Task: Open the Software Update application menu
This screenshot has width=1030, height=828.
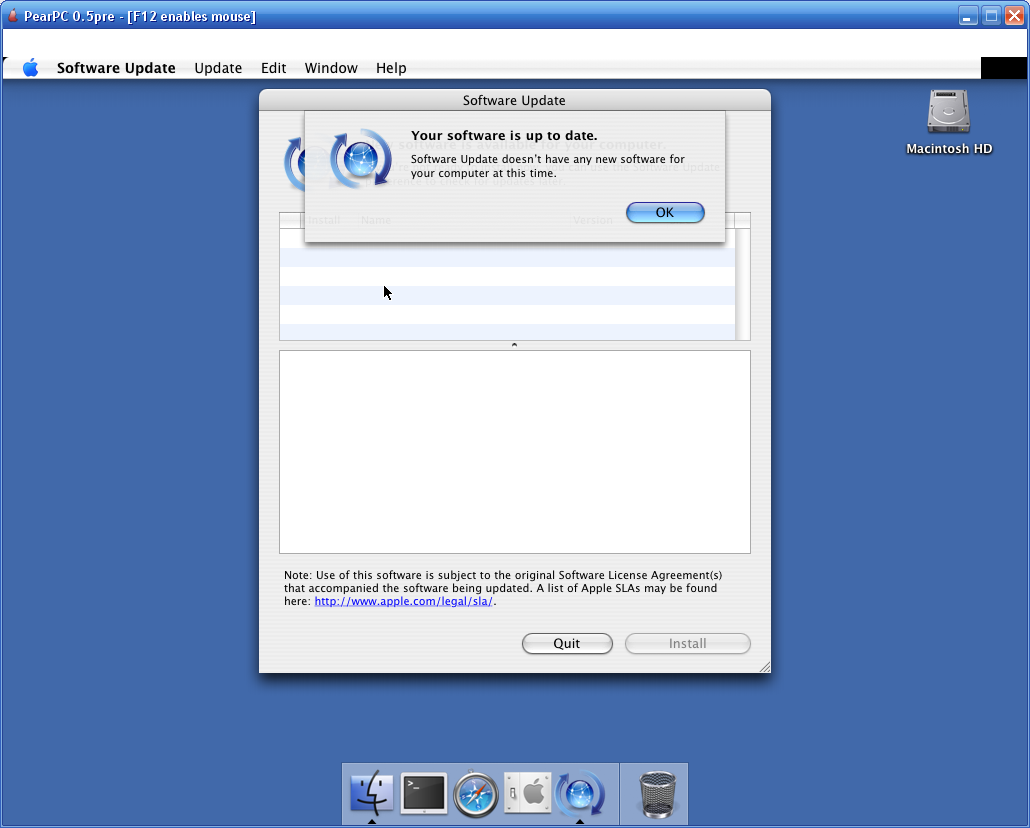Action: point(116,68)
